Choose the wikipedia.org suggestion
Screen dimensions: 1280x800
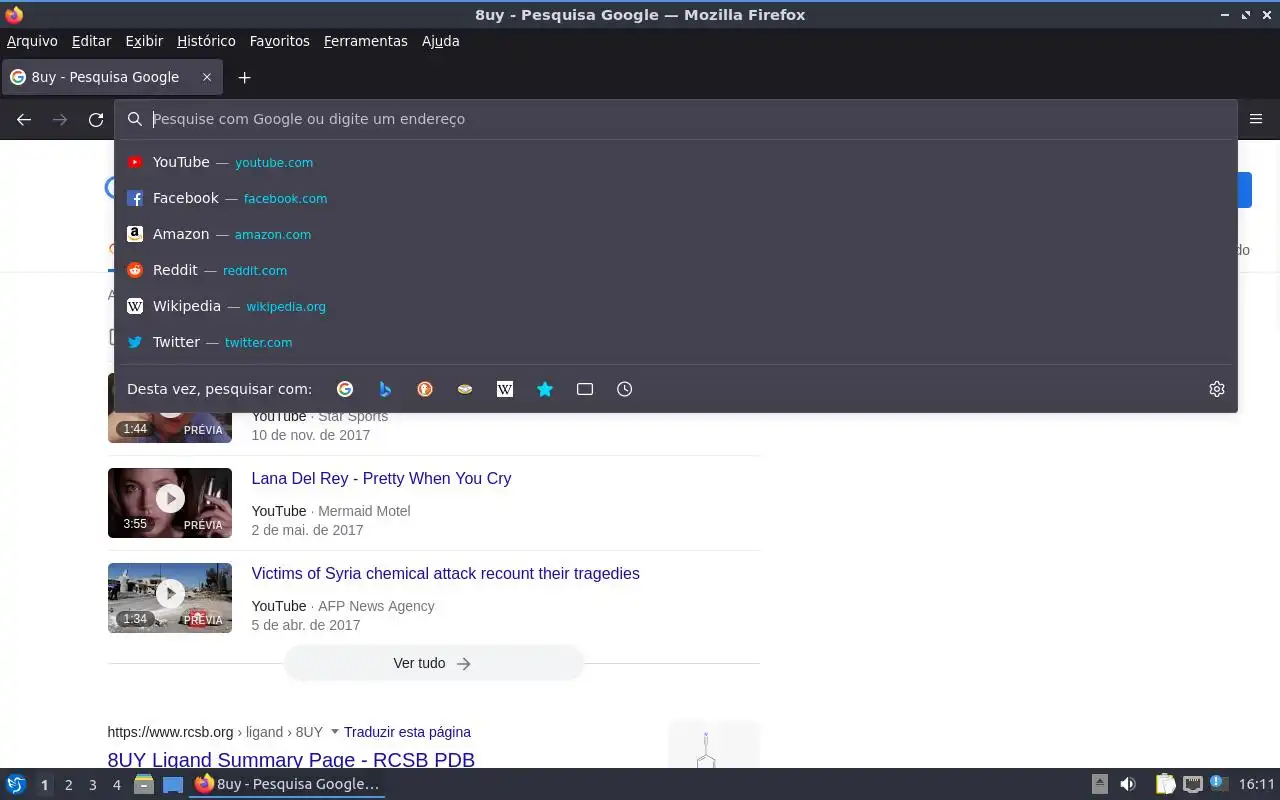(676, 306)
